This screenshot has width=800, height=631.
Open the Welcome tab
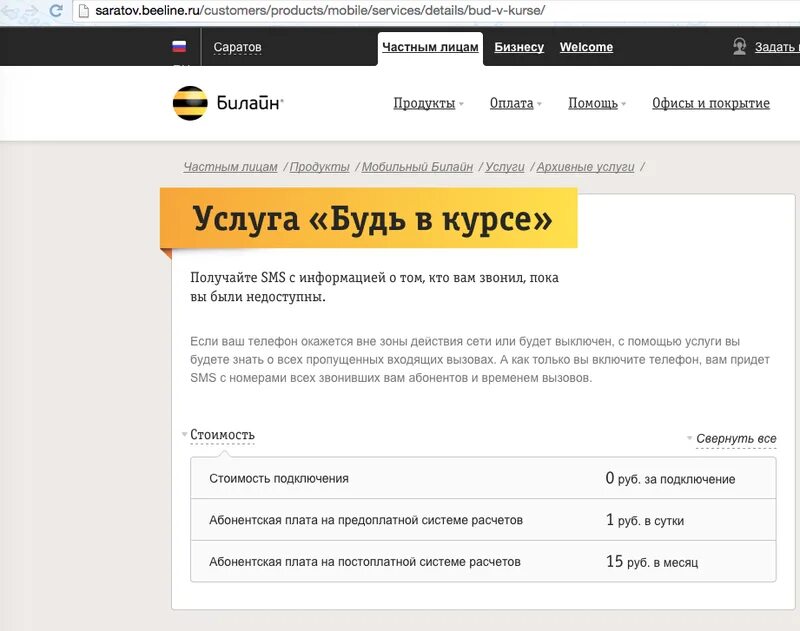click(x=586, y=47)
